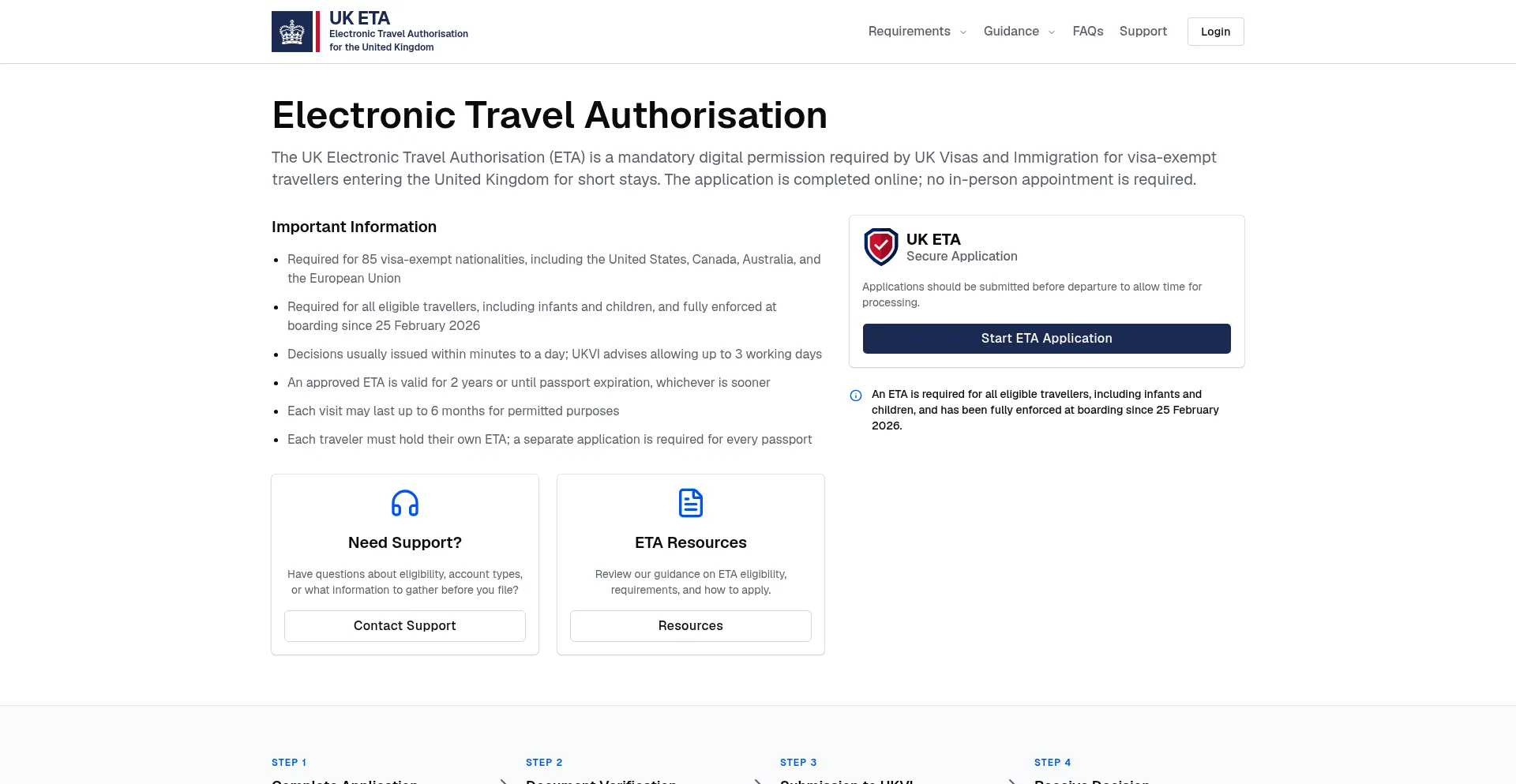Click the Secure Application subtitle
The width and height of the screenshot is (1516, 784).
pos(962,257)
